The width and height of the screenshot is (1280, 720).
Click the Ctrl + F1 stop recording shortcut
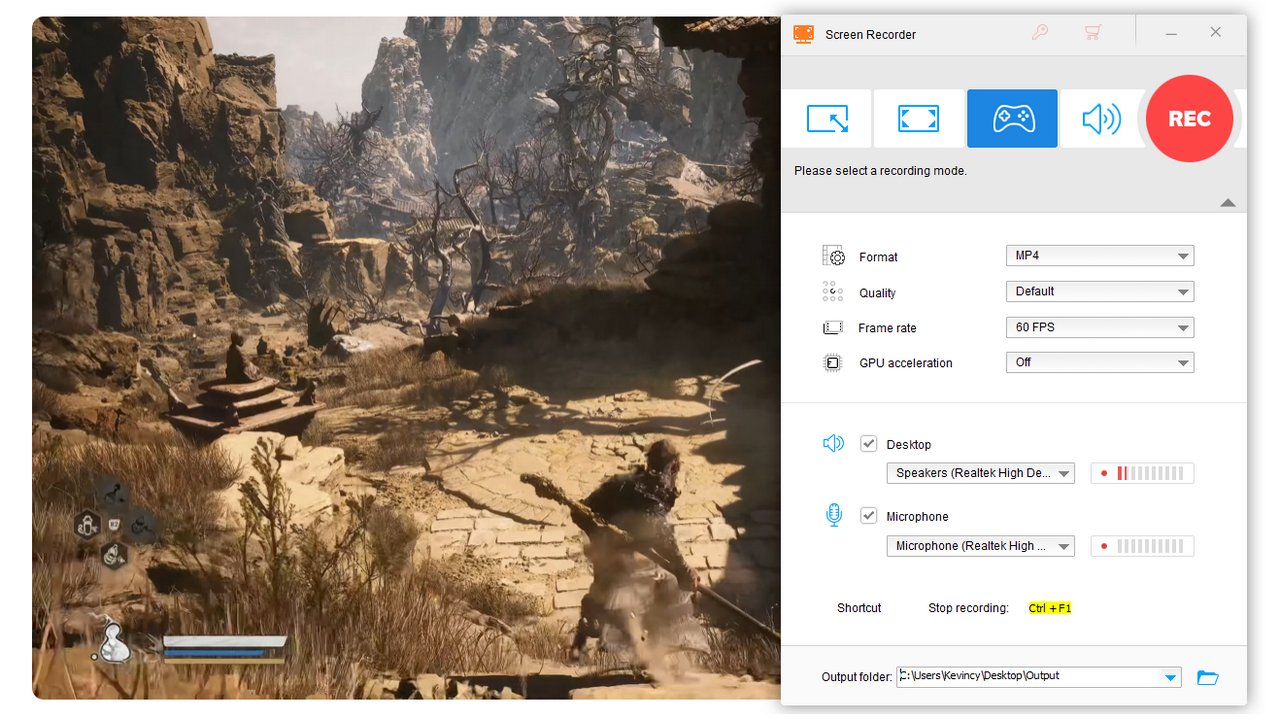(1050, 607)
